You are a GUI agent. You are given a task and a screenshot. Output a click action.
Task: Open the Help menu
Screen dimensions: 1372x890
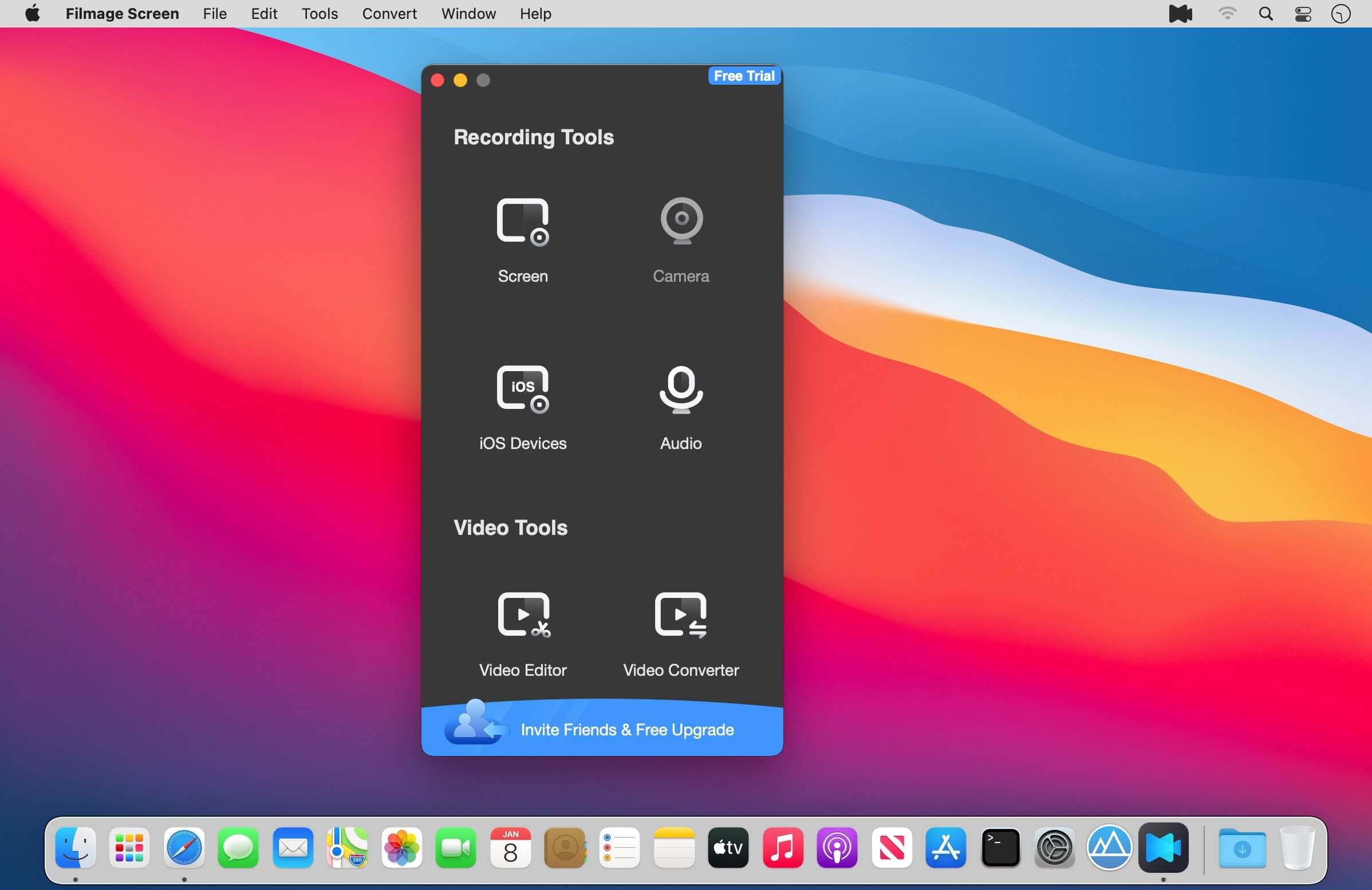click(535, 14)
